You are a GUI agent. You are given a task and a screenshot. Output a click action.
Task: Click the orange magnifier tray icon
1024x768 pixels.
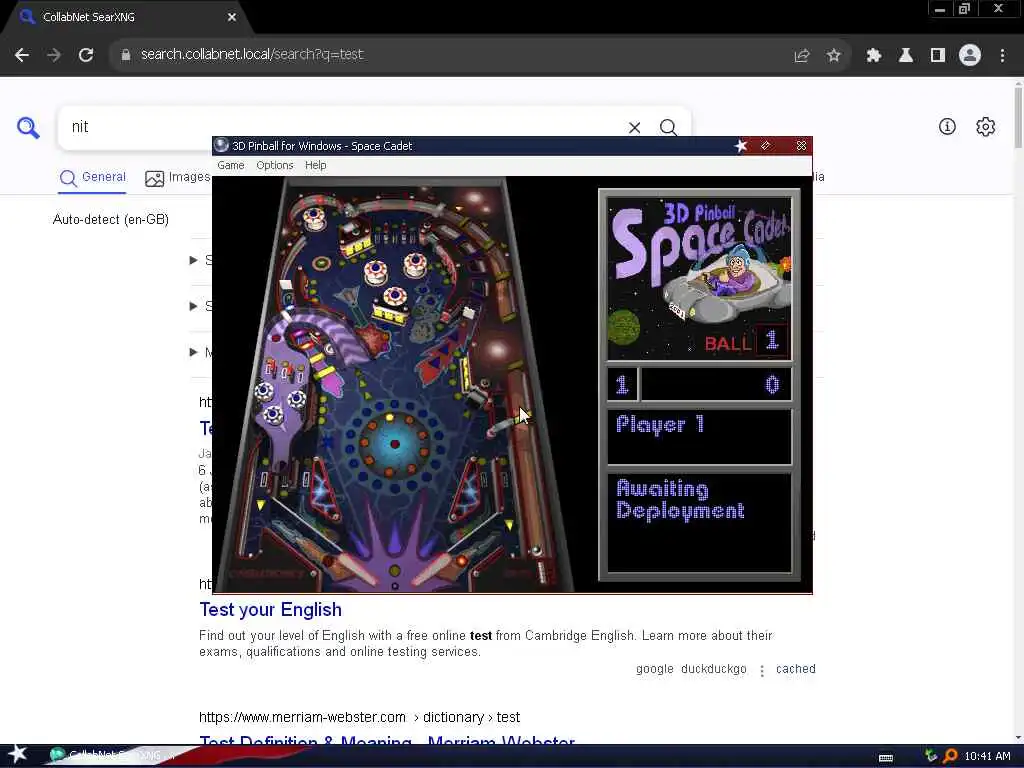click(x=950, y=756)
